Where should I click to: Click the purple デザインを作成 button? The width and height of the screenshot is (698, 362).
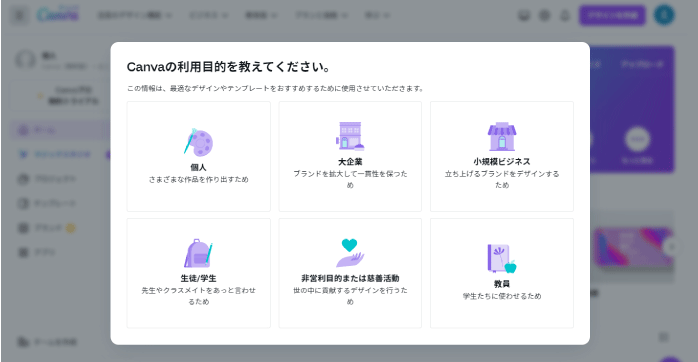coord(613,15)
